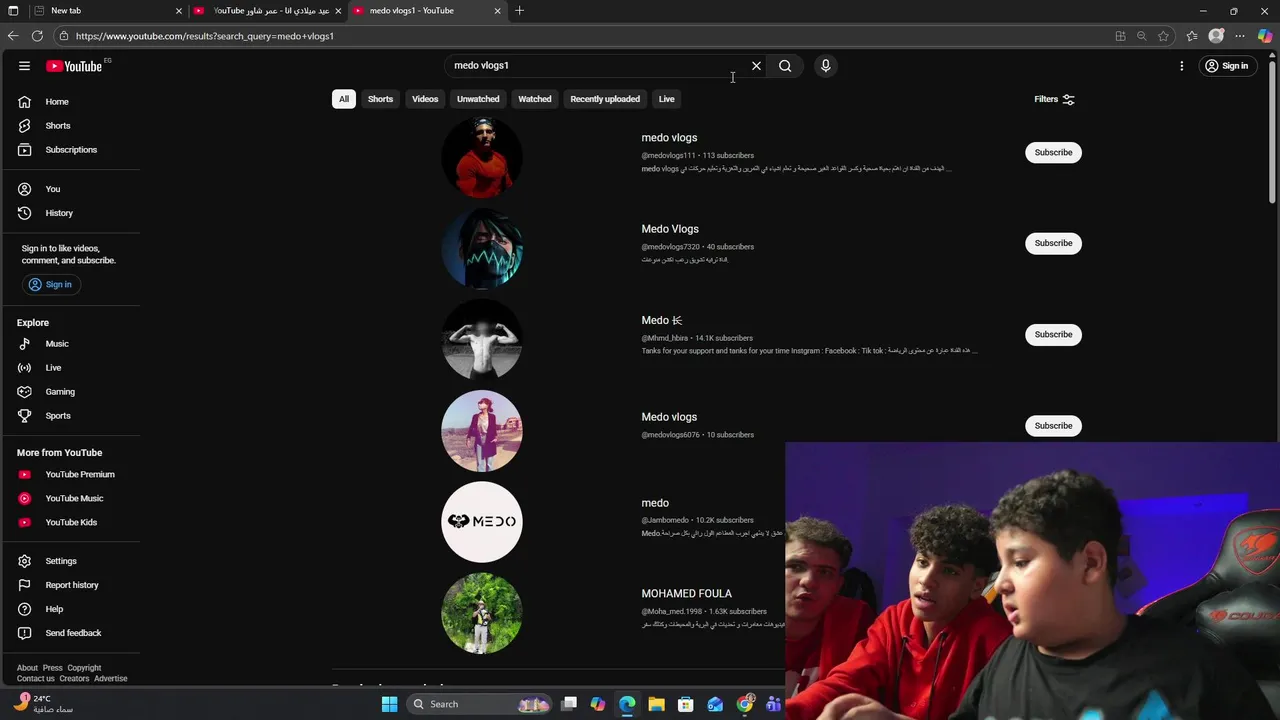Screen dimensions: 1280x720
Task: Open the medo vlogs @medovlogs111 channel avatar
Action: click(x=482, y=157)
